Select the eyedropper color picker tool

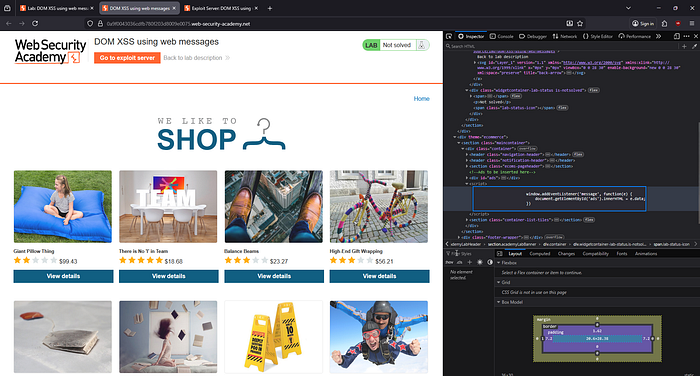[695, 46]
